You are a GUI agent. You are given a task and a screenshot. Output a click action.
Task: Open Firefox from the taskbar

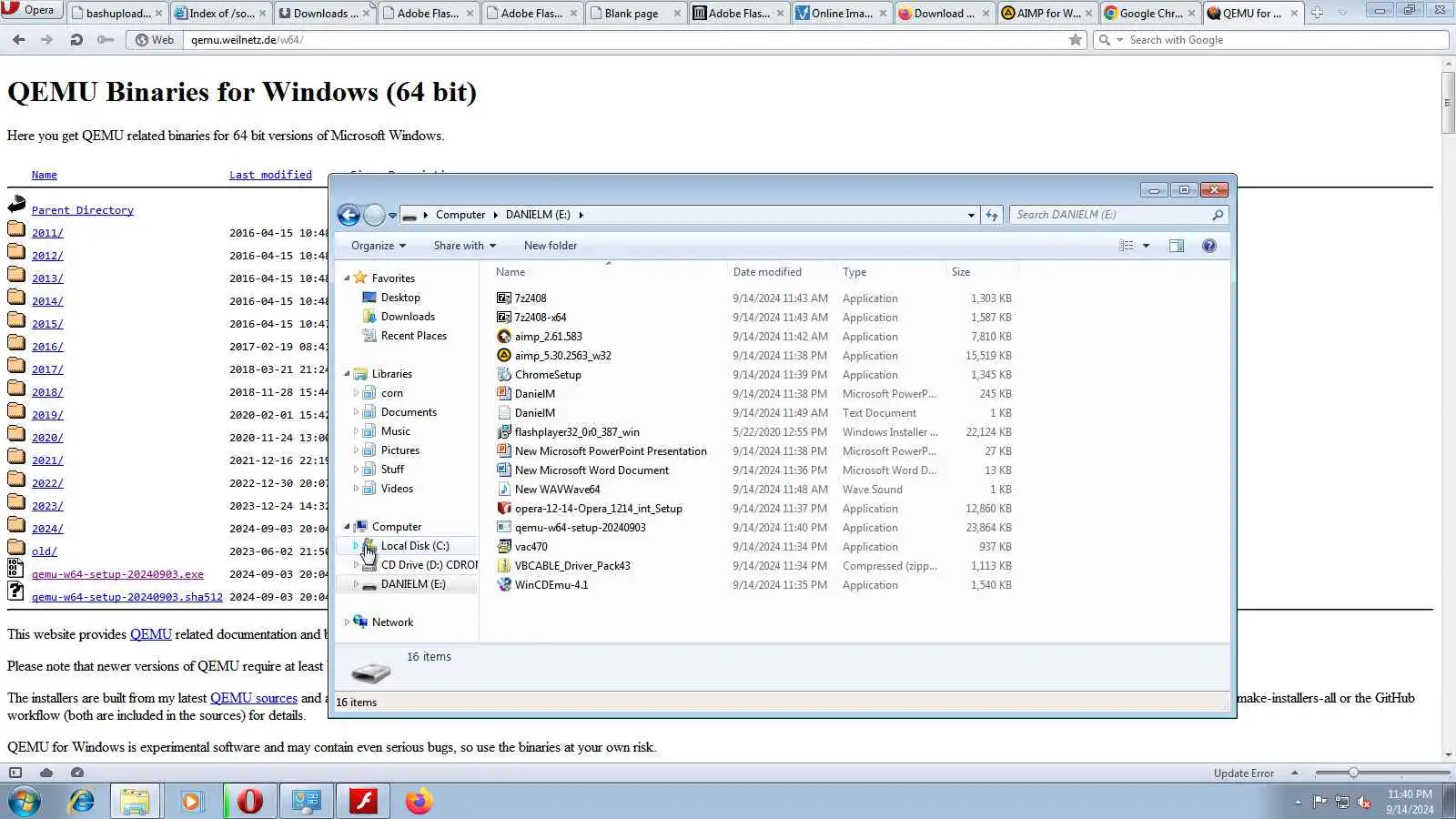tap(419, 801)
